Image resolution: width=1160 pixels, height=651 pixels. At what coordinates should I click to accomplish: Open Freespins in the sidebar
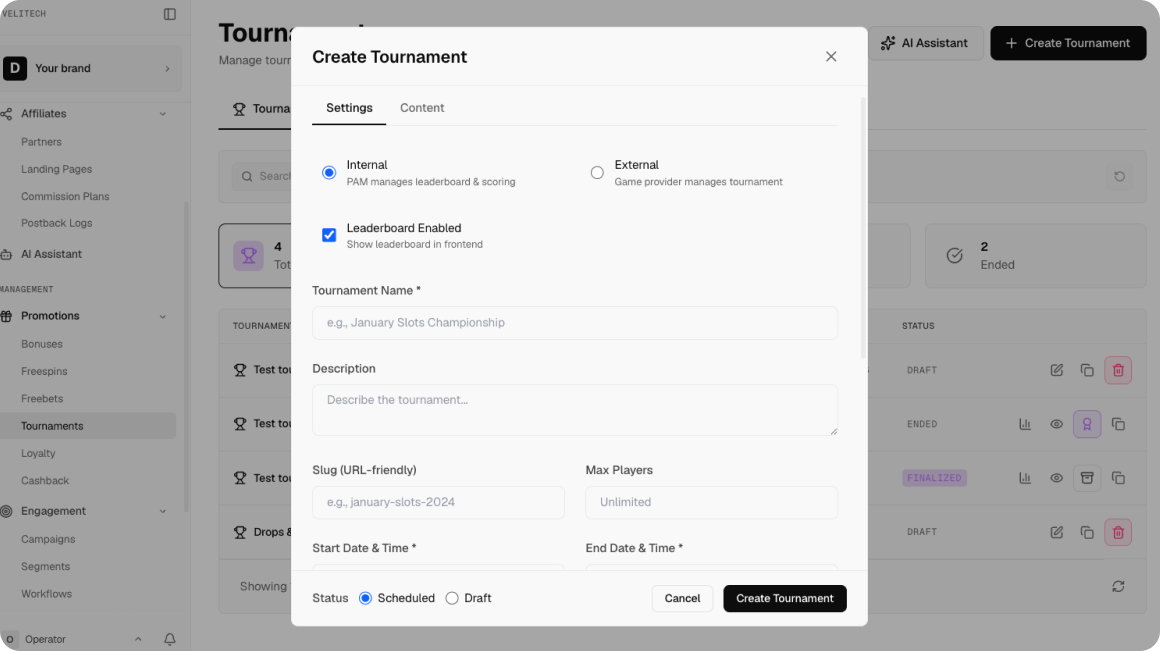pos(44,371)
